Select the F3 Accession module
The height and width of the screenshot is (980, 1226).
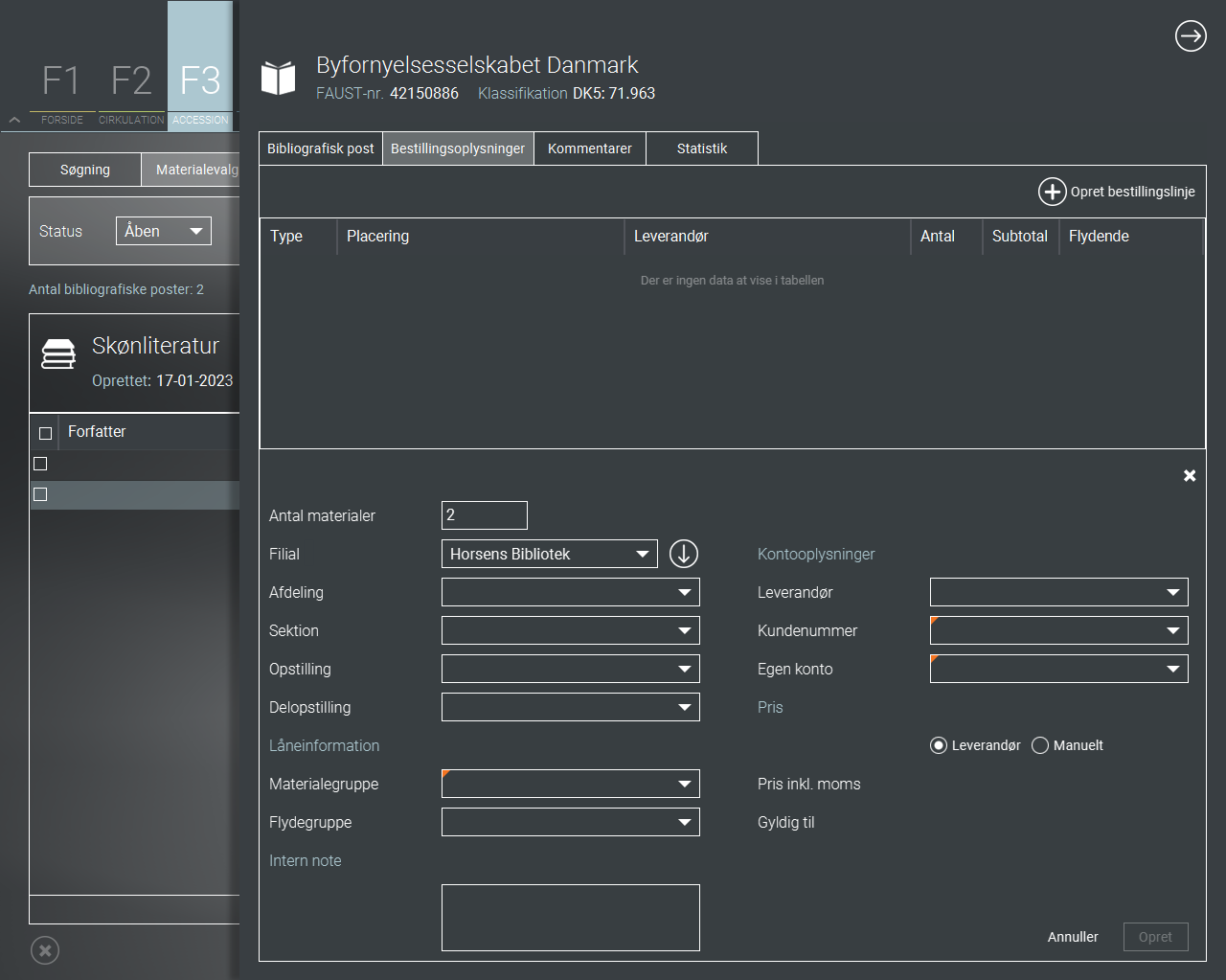(x=200, y=65)
